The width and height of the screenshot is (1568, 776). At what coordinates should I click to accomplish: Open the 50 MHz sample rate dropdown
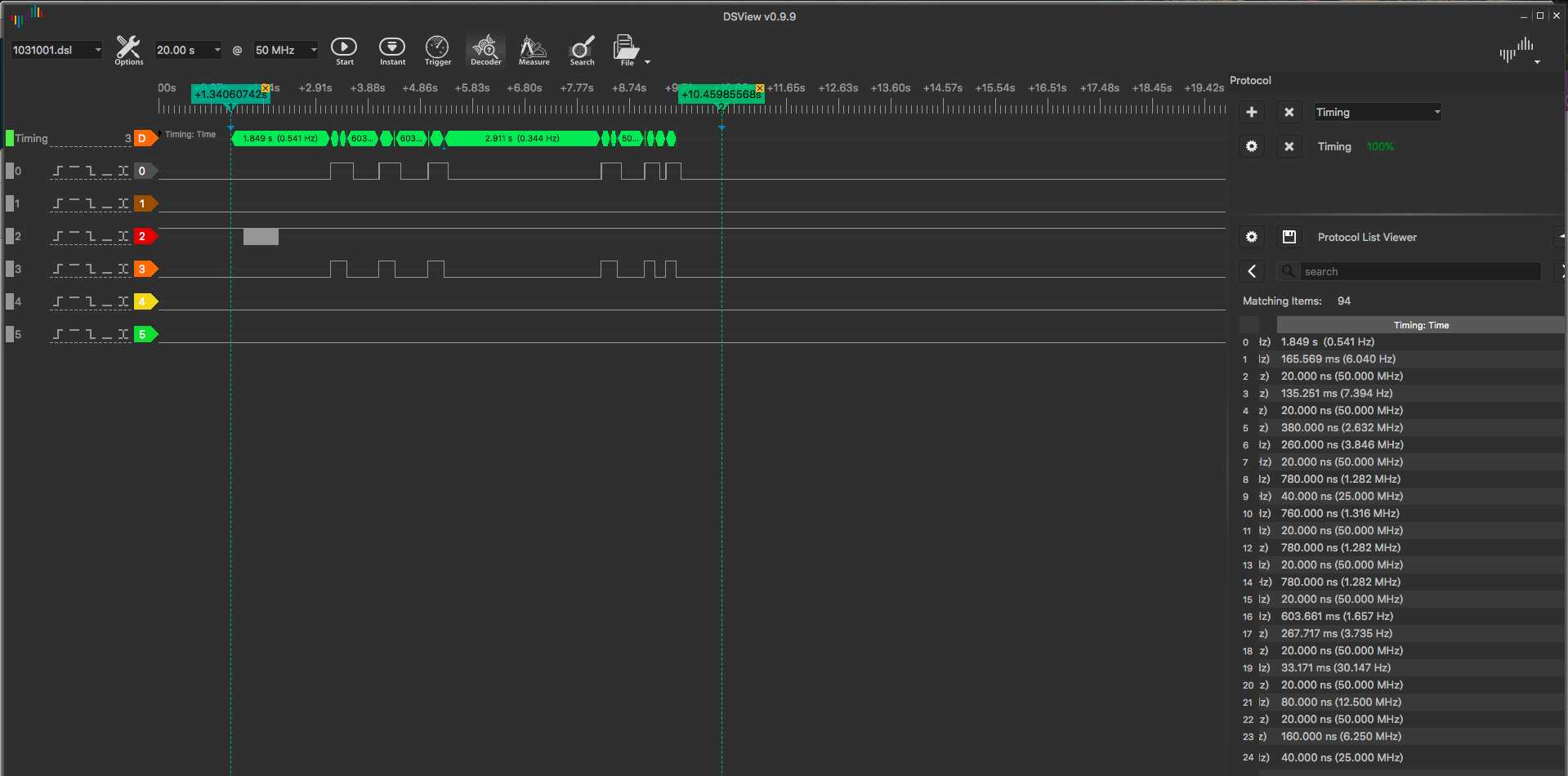[x=285, y=50]
